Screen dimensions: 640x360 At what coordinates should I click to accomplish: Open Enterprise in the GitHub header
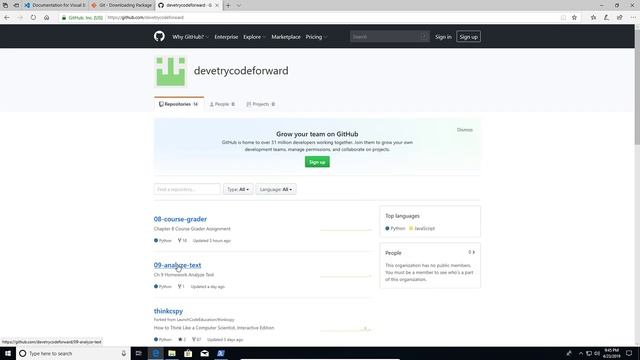pyautogui.click(x=226, y=37)
